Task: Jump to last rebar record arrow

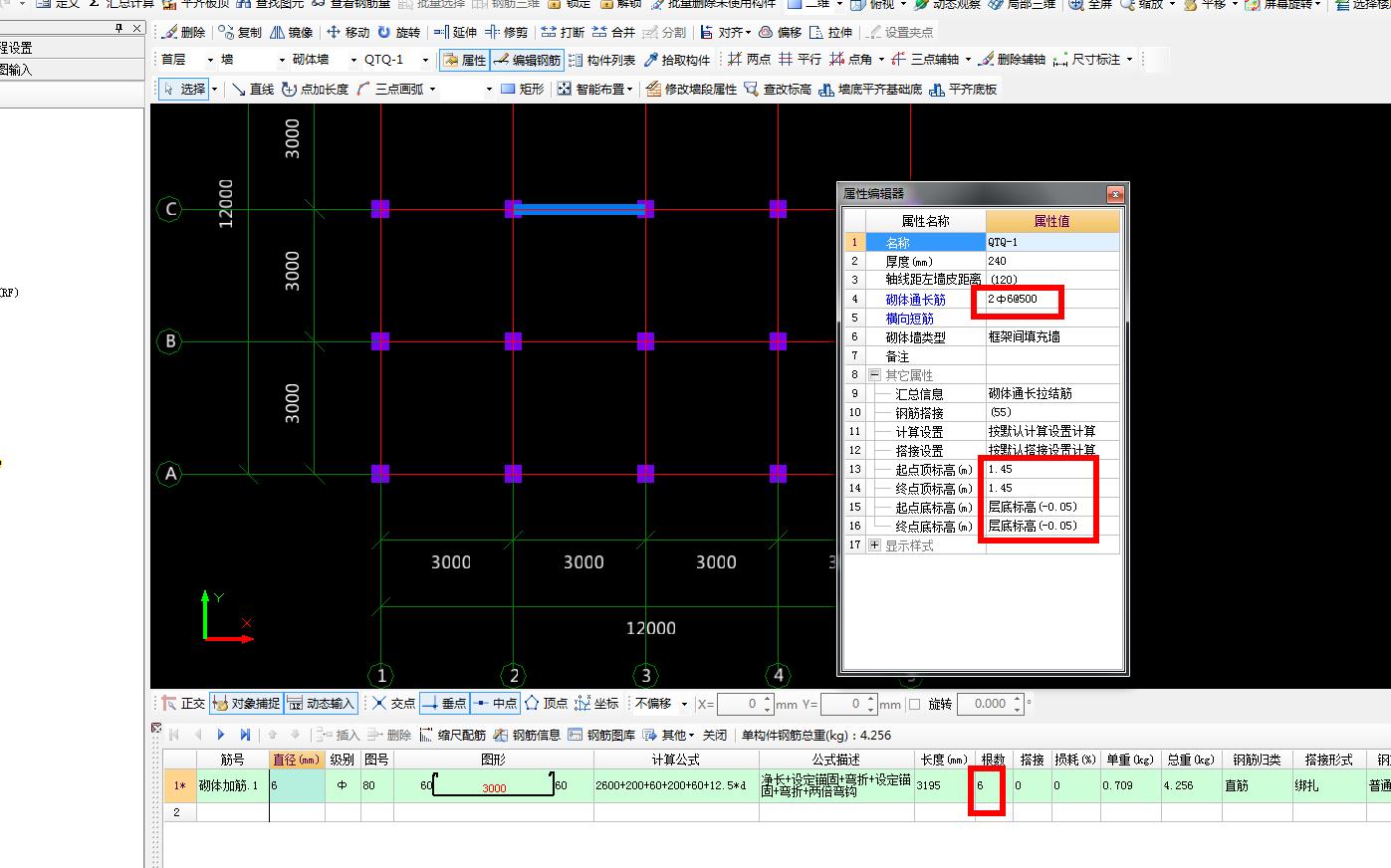Action: point(245,735)
